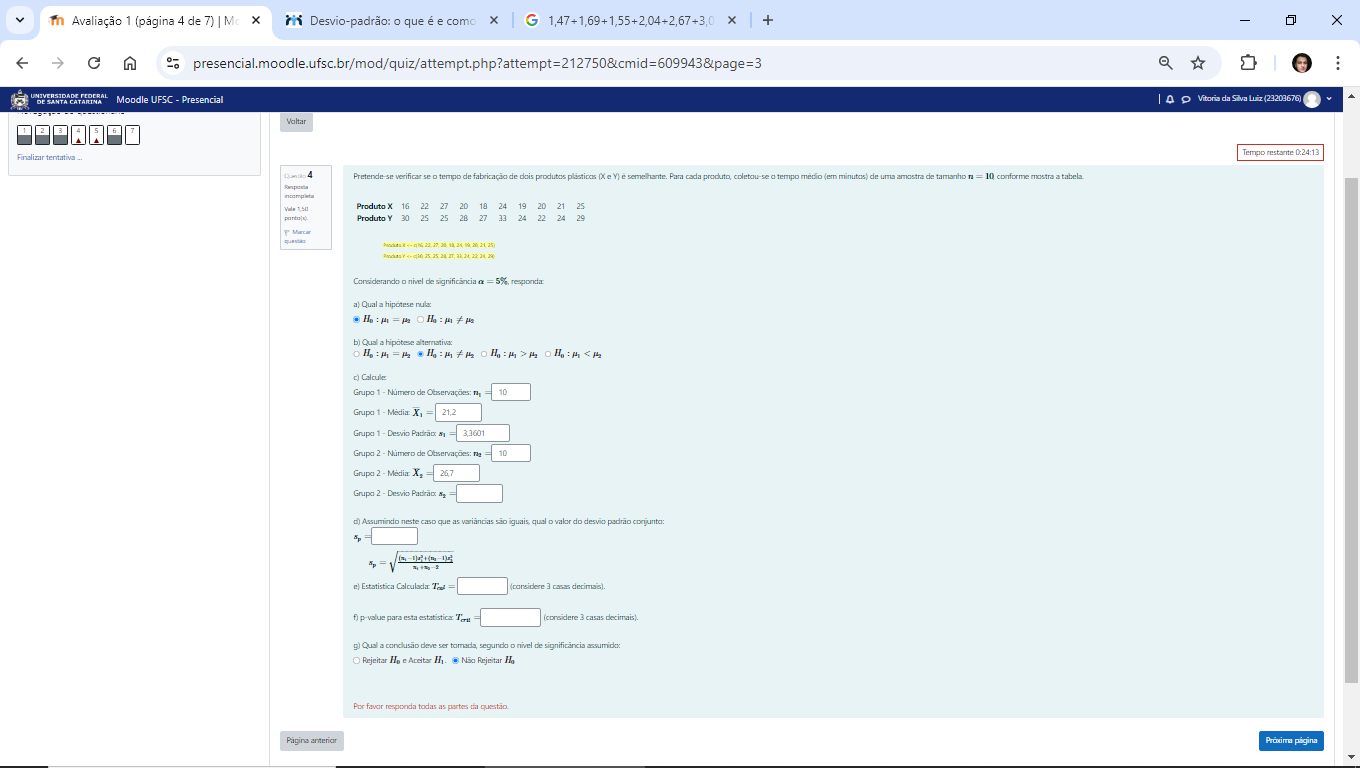
Task: Expand the user menu arrow beside avatar
Action: pyautogui.click(x=1329, y=99)
